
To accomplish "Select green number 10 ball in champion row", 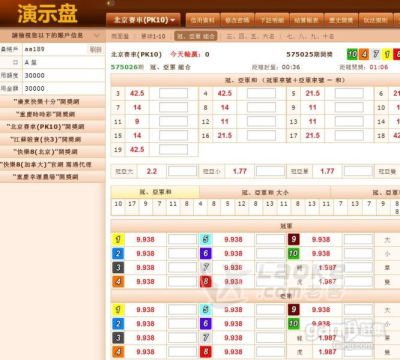I will tap(294, 253).
